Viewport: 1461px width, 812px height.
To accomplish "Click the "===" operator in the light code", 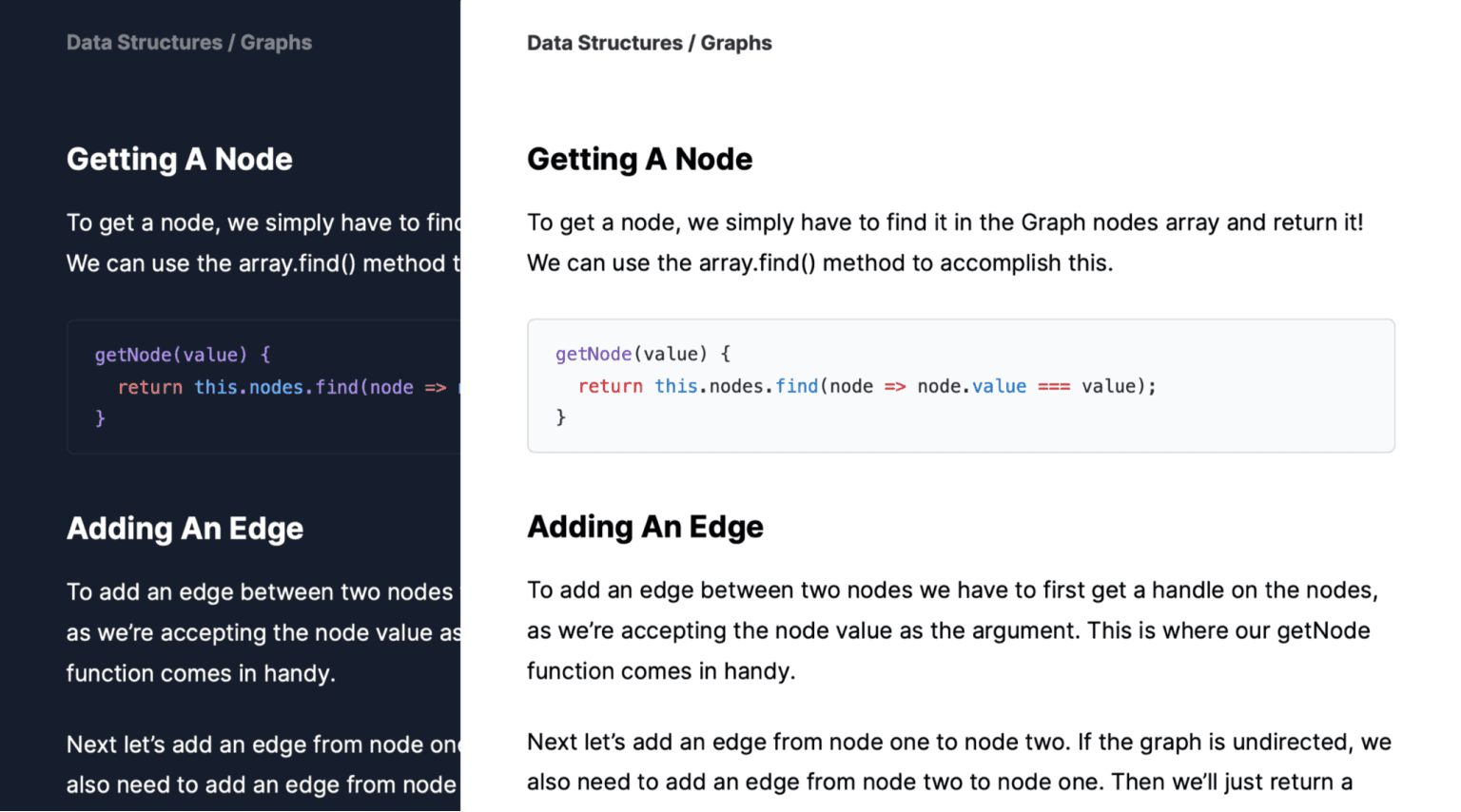I will (x=1054, y=387).
